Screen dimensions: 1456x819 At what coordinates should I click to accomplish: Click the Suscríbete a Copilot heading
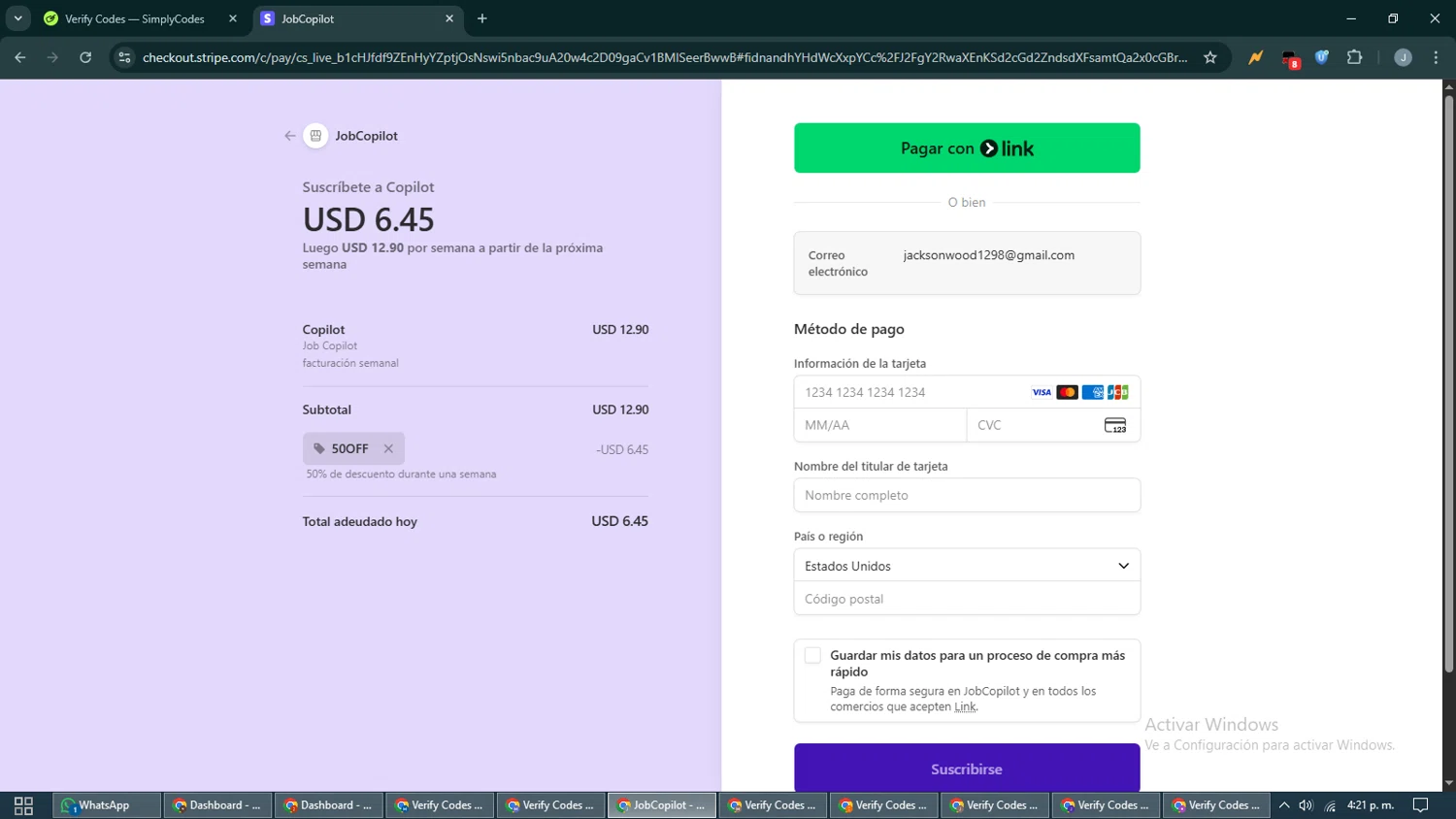[368, 187]
